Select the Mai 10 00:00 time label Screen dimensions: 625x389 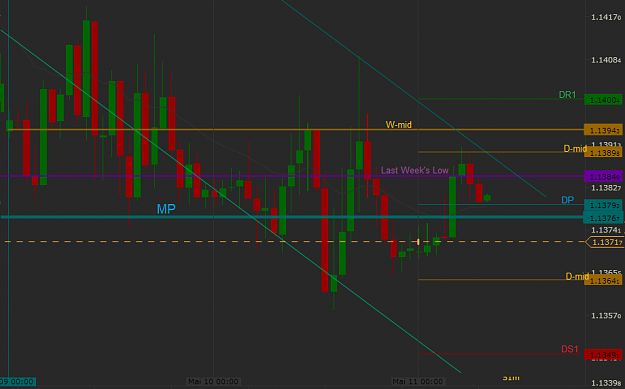213,382
